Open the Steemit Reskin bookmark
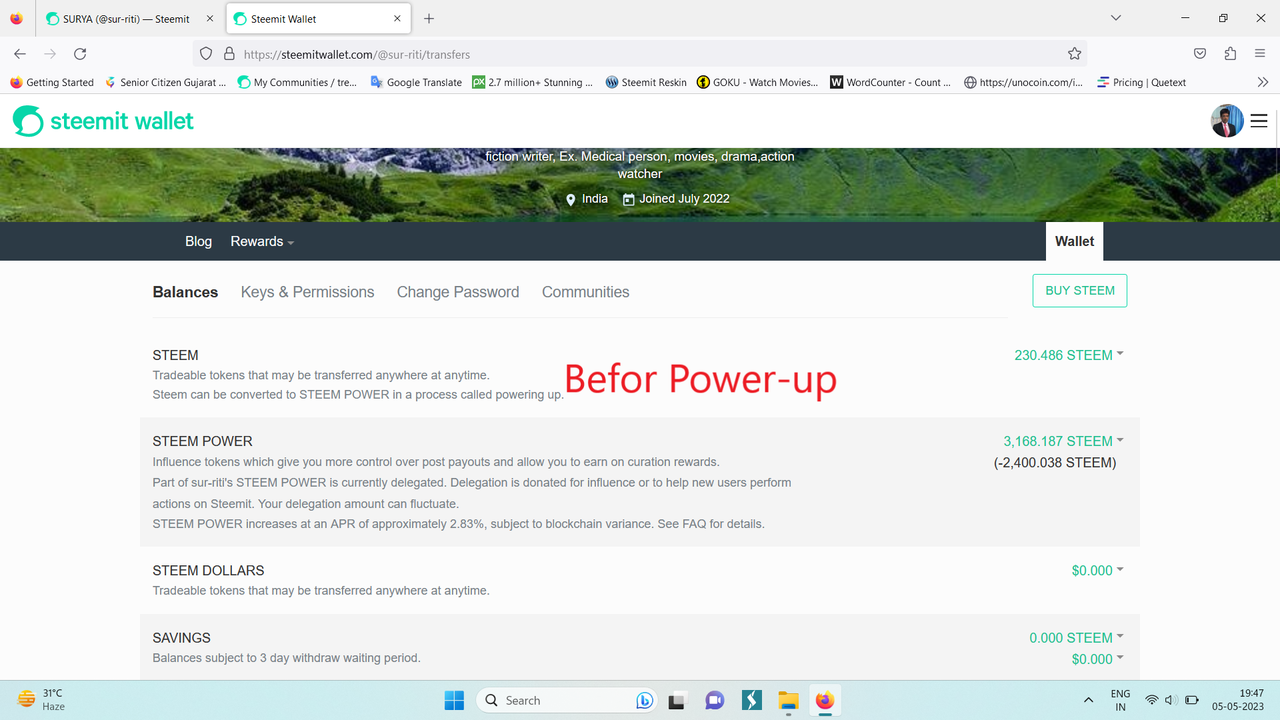 pyautogui.click(x=646, y=82)
